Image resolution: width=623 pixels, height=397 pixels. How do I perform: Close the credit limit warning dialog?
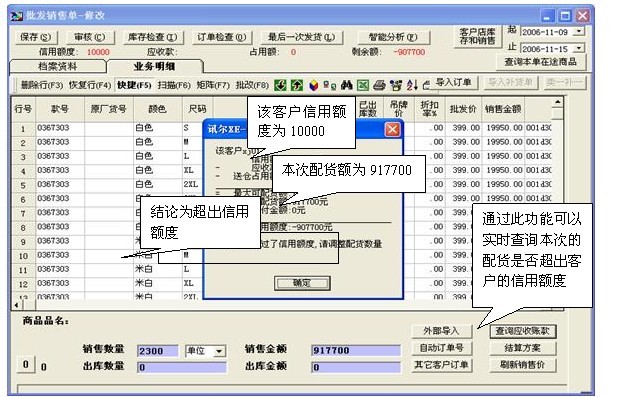(x=392, y=130)
